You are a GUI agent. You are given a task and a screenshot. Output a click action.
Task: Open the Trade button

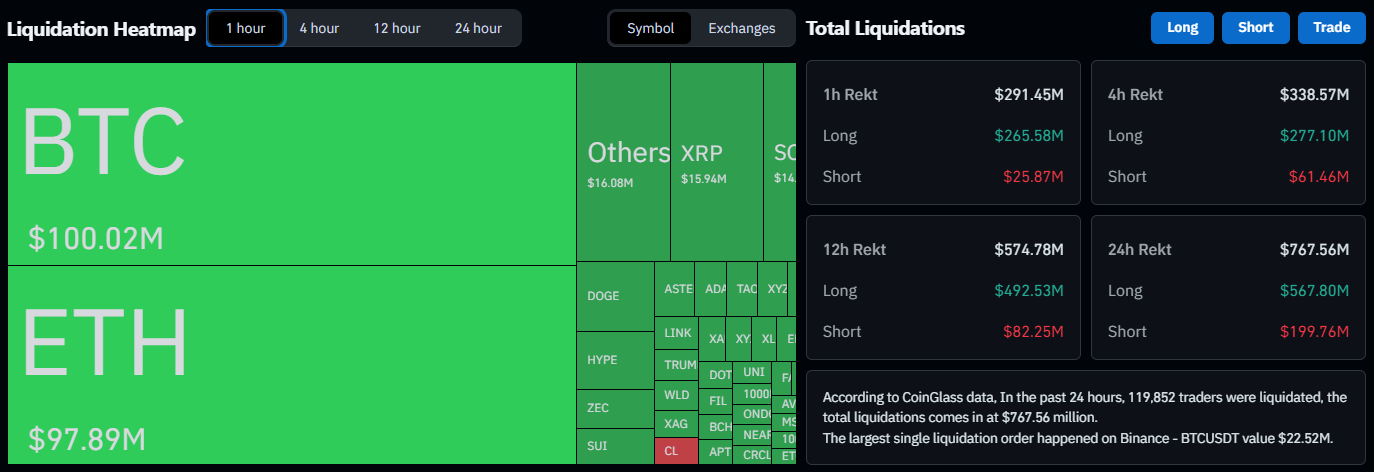point(1332,28)
